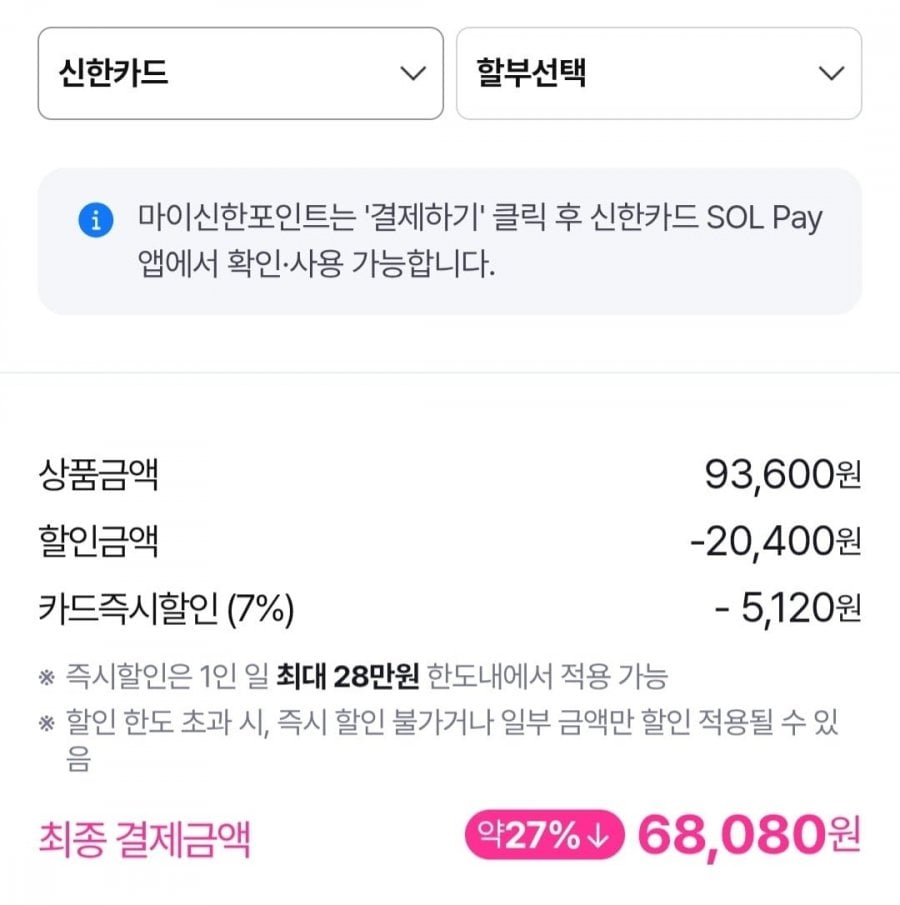
Task: Tap the pink 최종 결제금액 label
Action: 144,837
